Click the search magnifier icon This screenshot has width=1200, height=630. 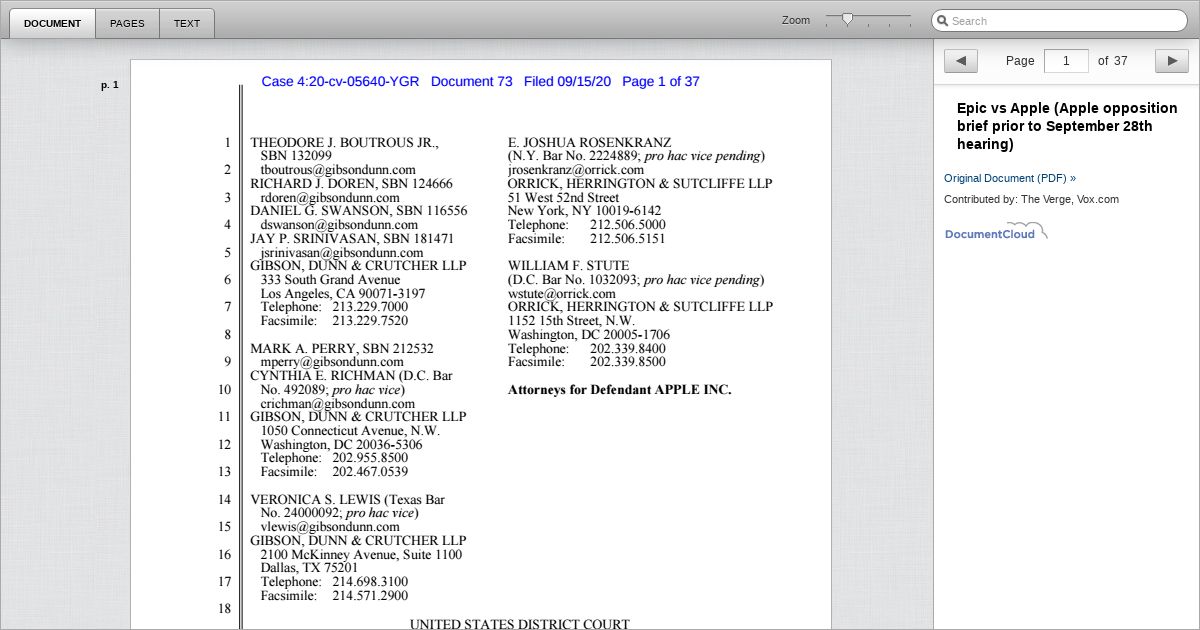[942, 21]
